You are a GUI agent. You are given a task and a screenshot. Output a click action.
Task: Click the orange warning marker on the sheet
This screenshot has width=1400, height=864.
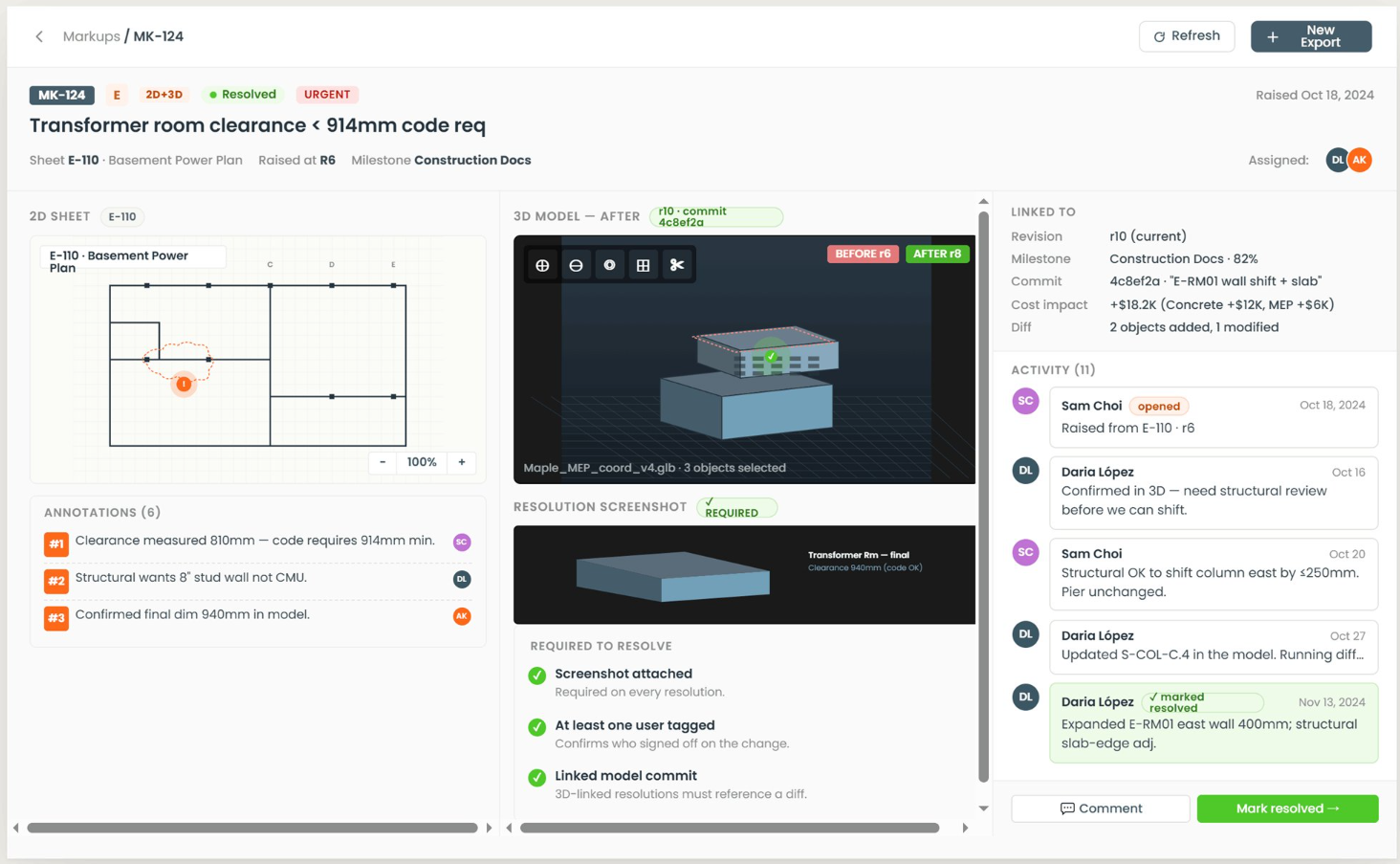(x=184, y=384)
